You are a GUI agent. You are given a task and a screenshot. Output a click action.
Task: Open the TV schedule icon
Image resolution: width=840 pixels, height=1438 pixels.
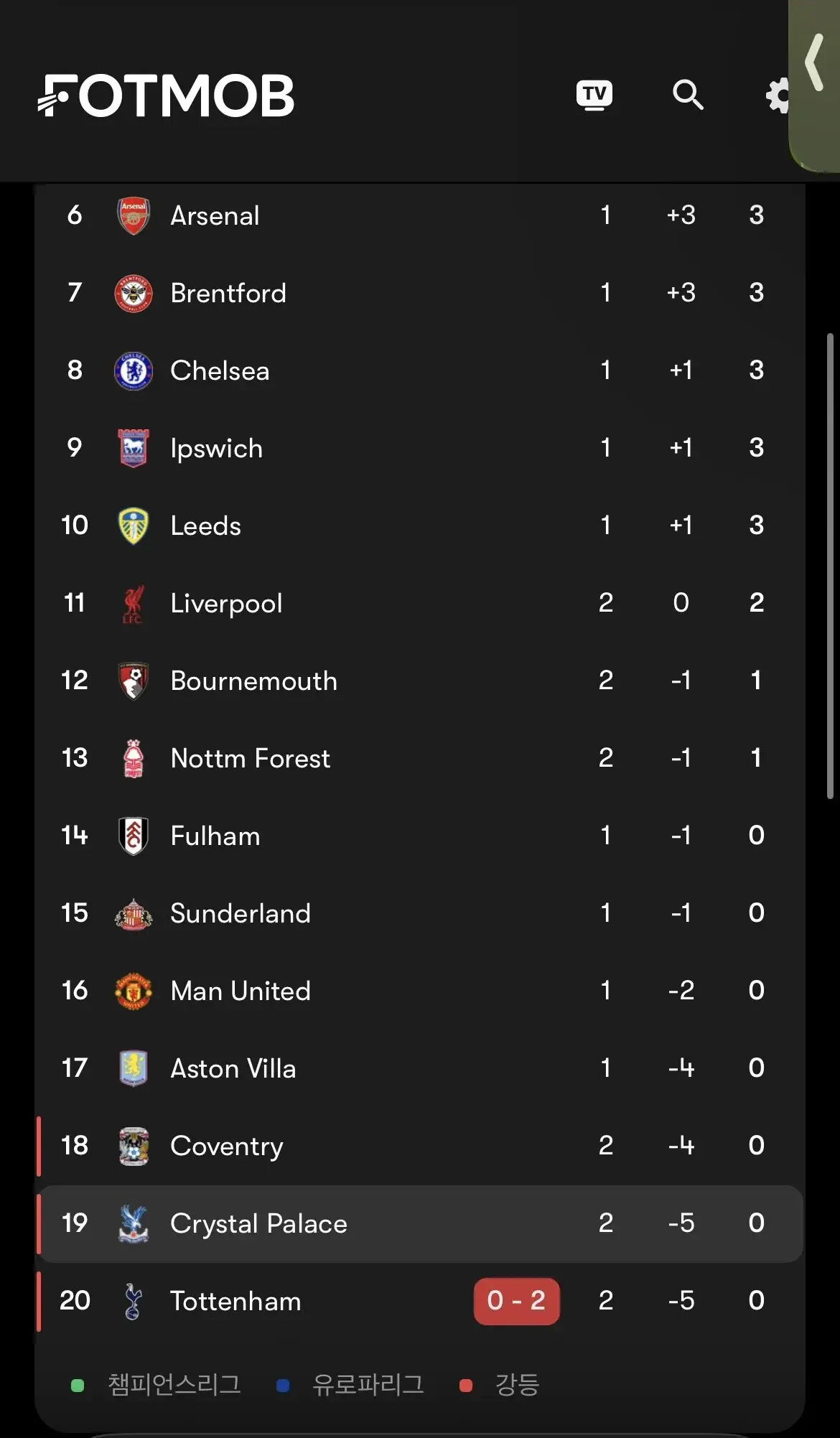point(594,95)
